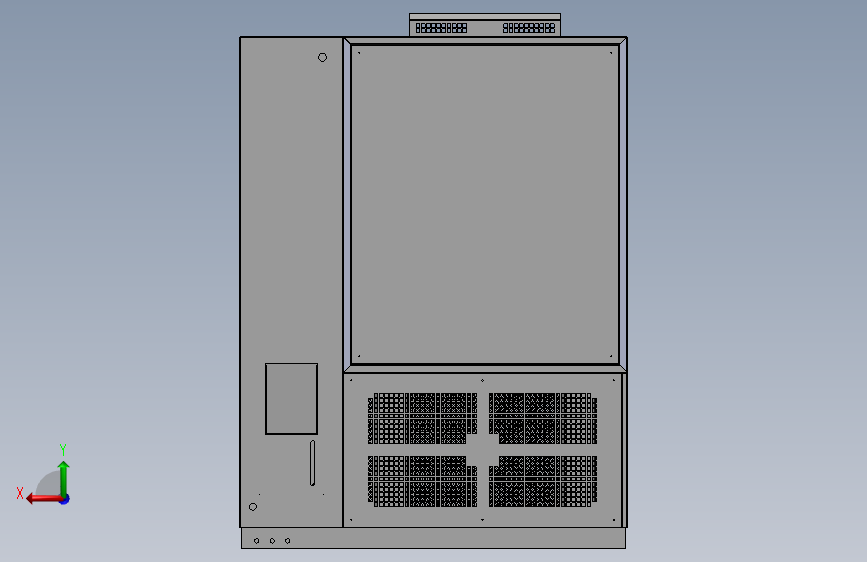Select the base plinth face of the cabinet

434,538
